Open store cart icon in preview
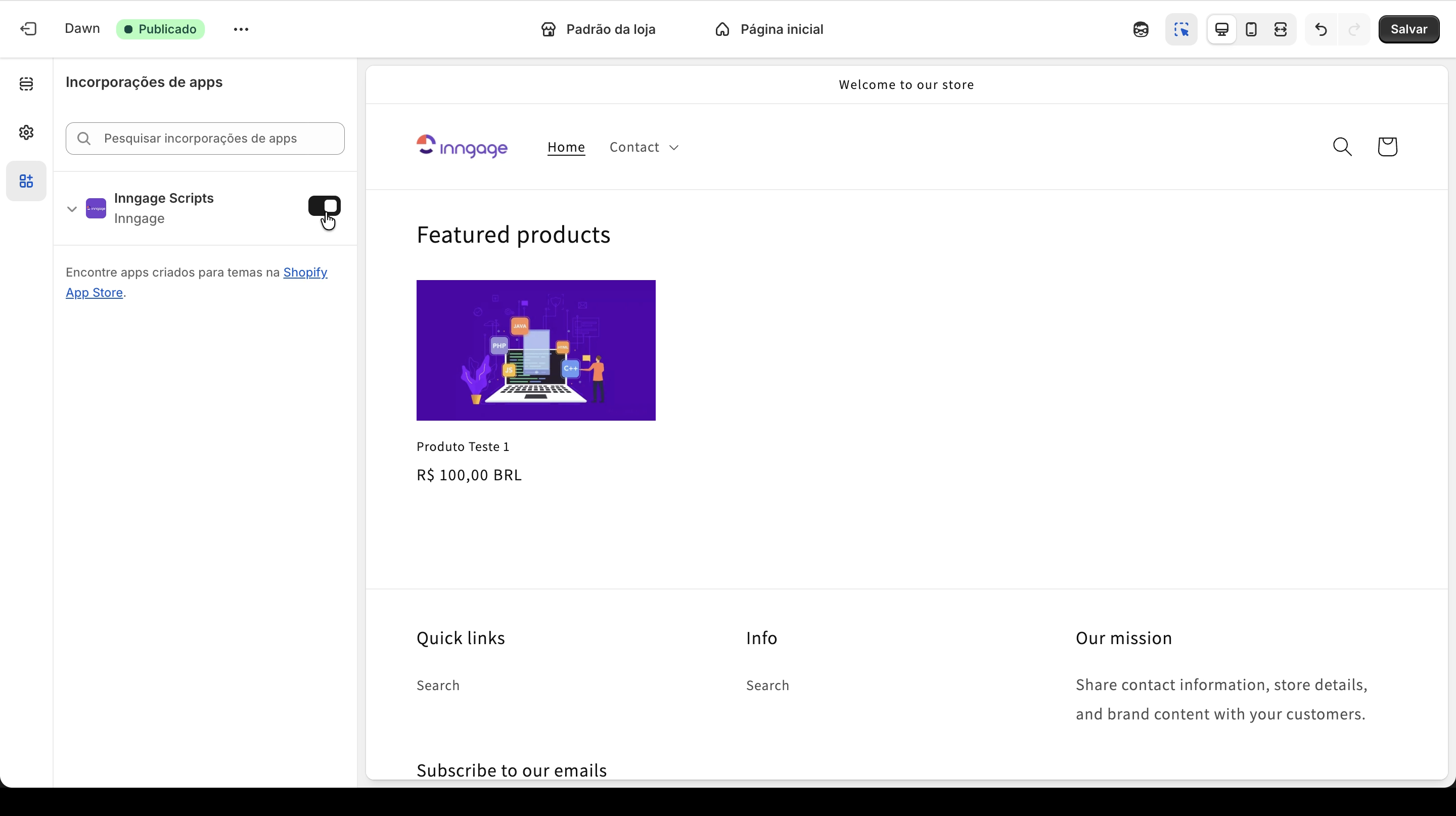Screen dimensions: 1456x816 tap(1387, 147)
